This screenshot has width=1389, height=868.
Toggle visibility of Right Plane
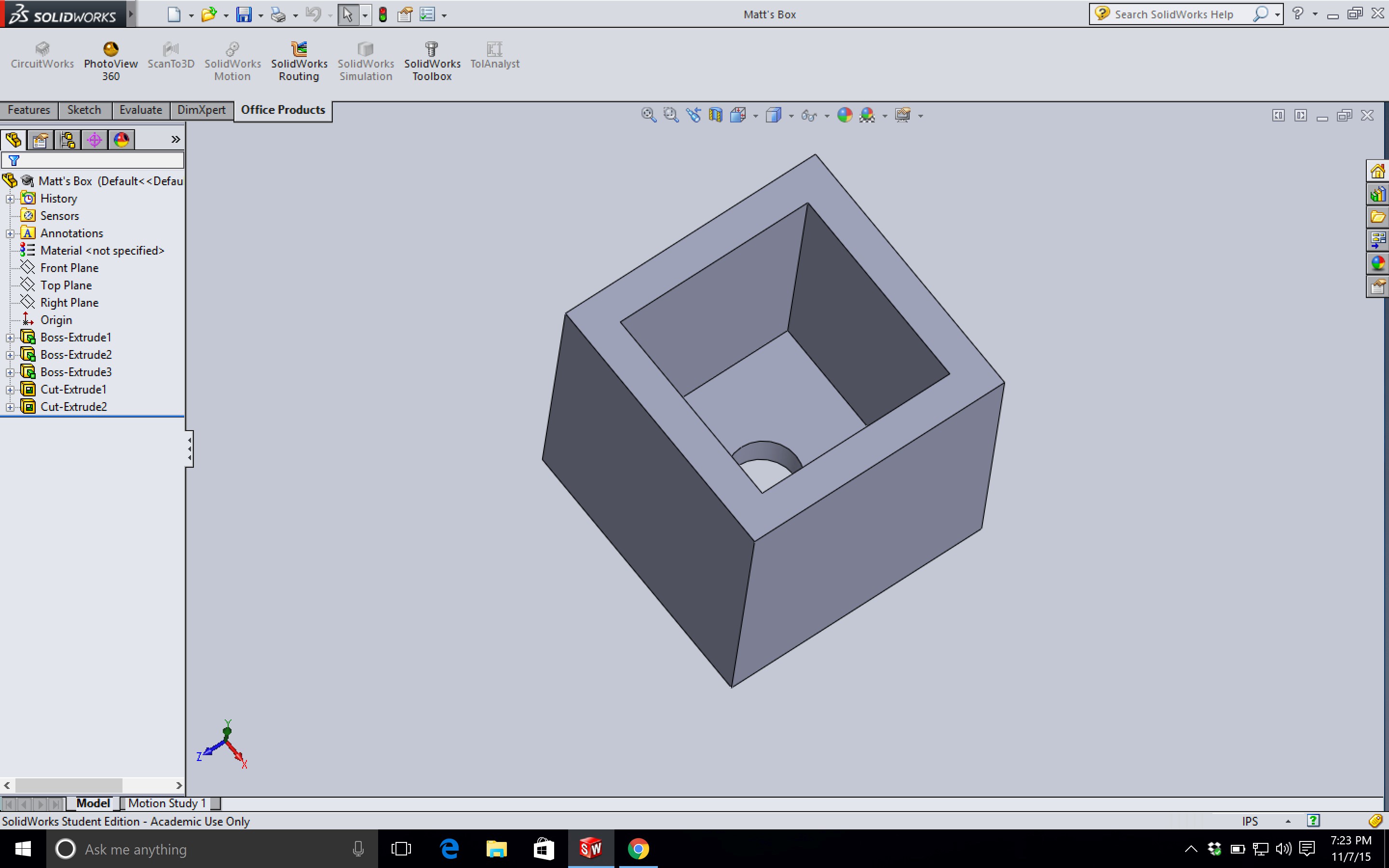point(69,302)
